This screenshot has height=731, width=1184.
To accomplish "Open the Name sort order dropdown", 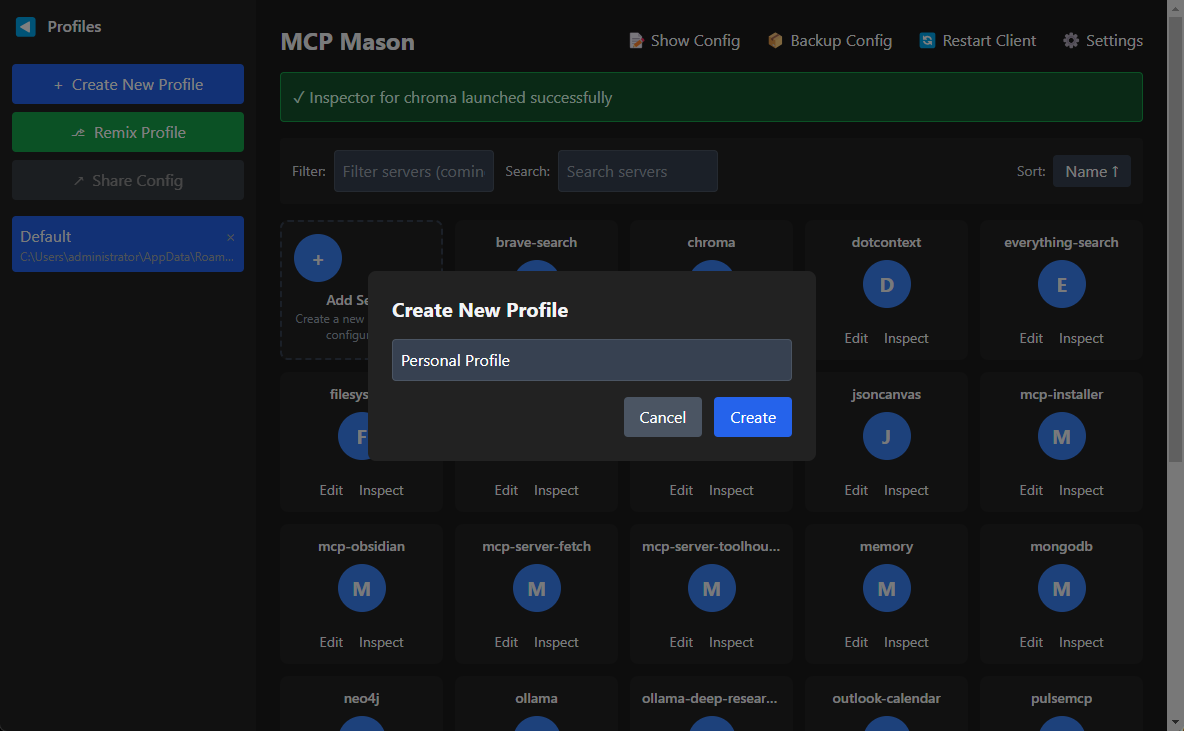I will [1091, 171].
